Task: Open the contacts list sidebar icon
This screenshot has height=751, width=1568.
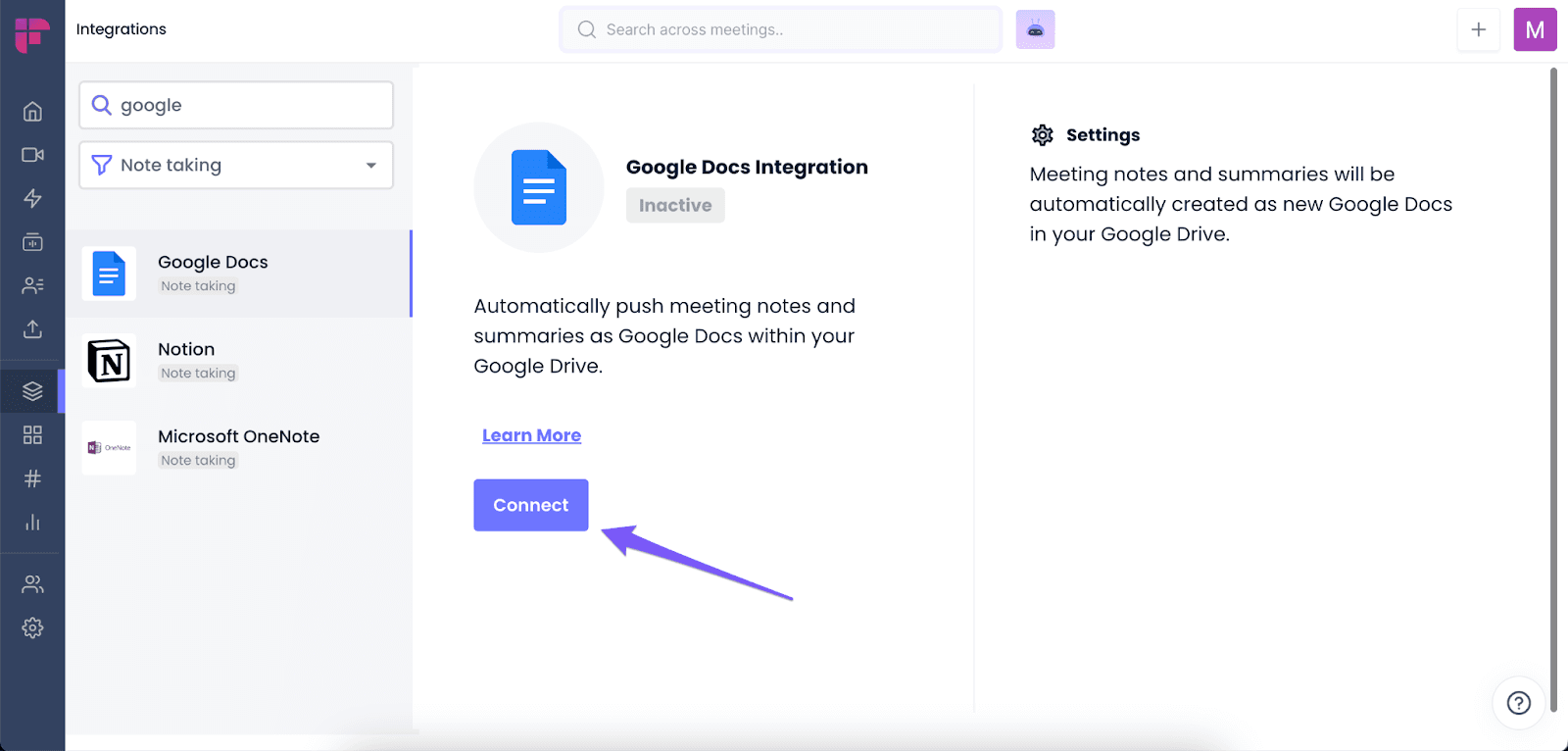Action: [x=32, y=285]
